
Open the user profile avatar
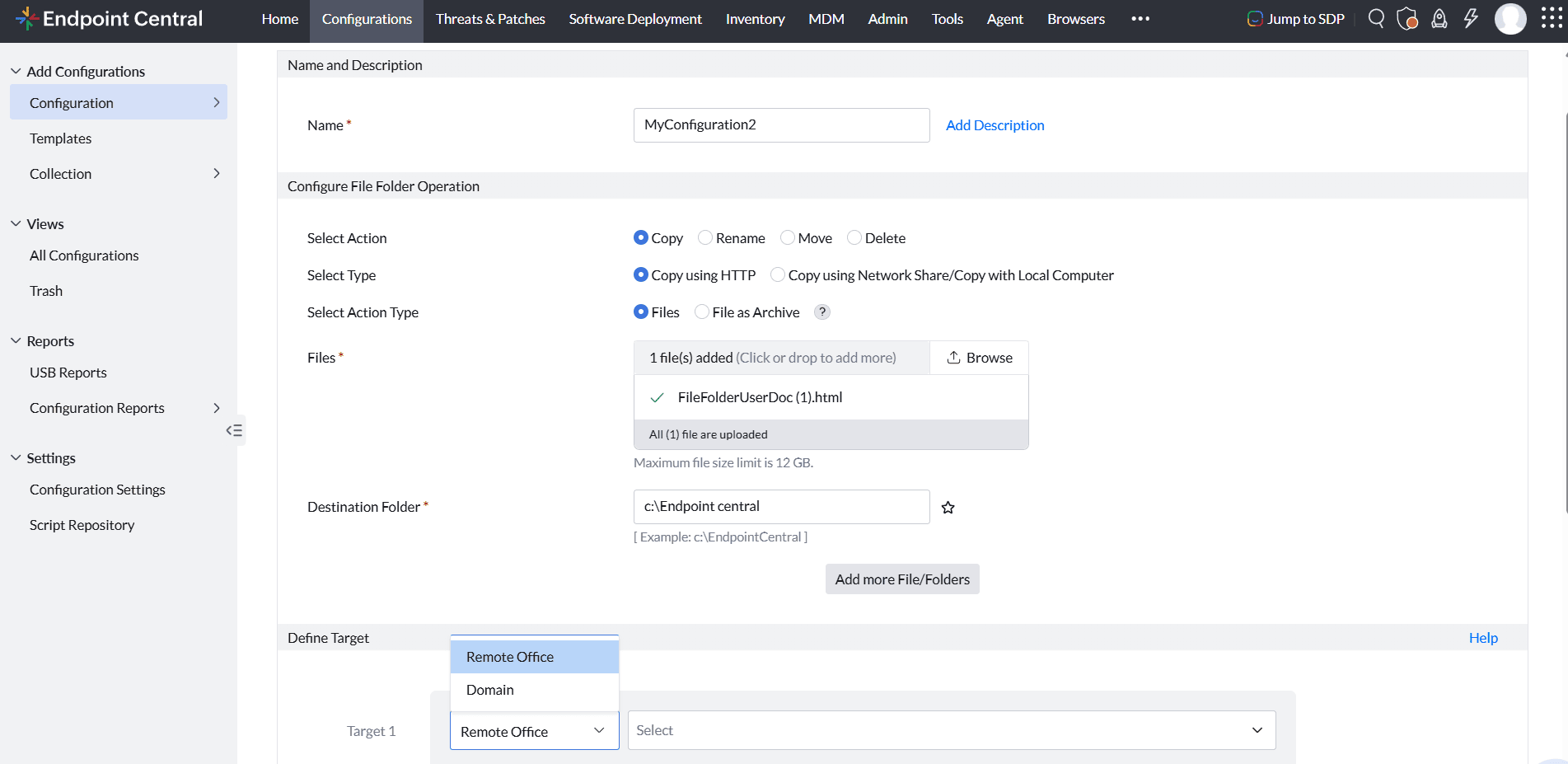coord(1510,18)
